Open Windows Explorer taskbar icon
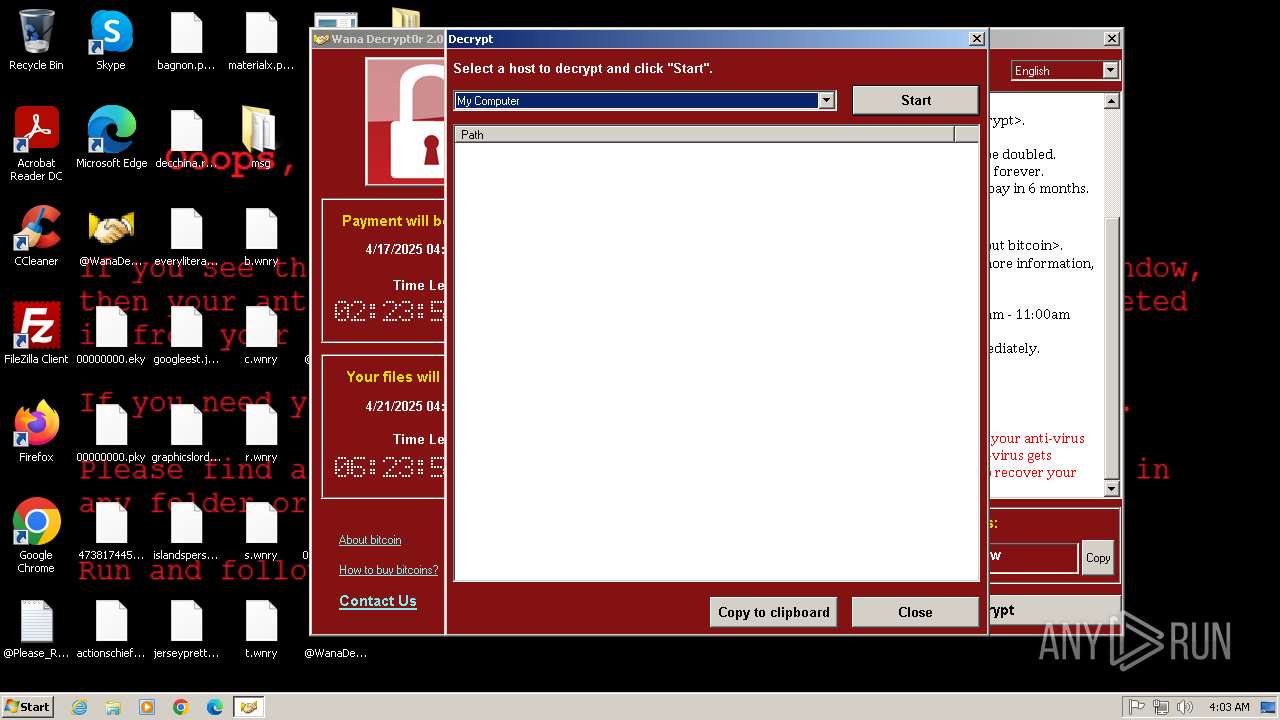The image size is (1280, 720). click(x=113, y=707)
